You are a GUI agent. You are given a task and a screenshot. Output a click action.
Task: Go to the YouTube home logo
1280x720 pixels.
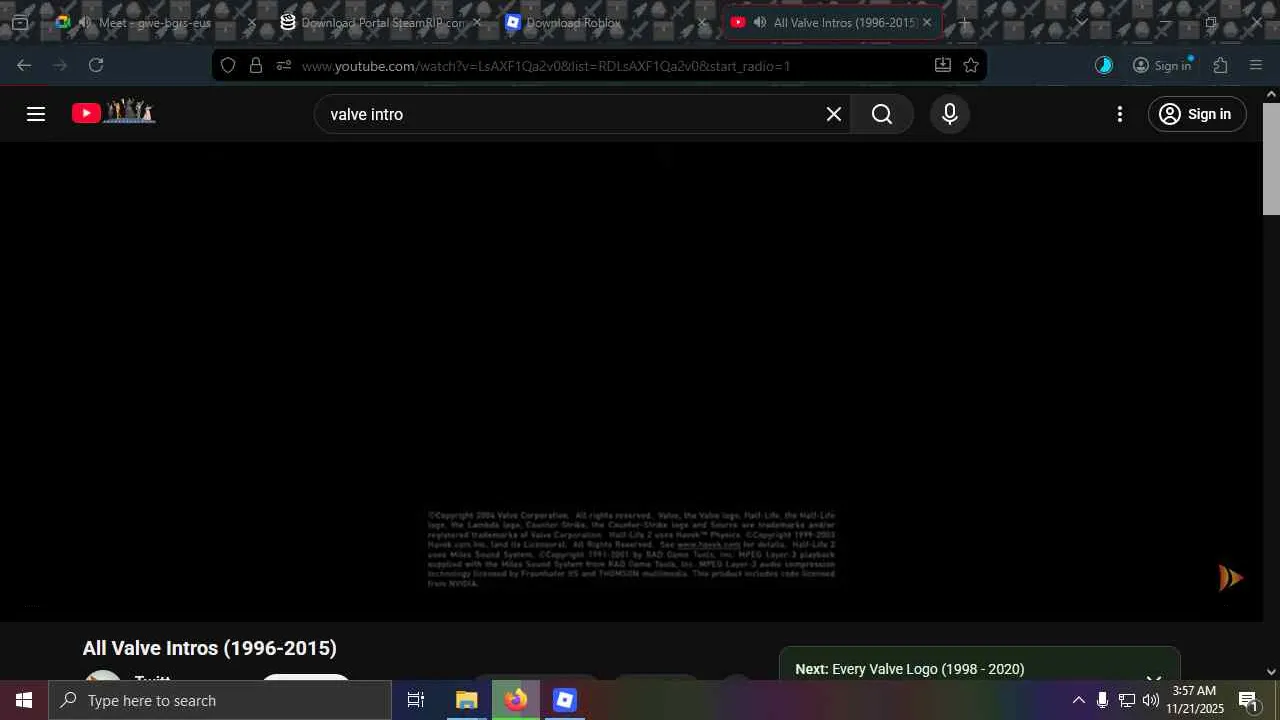[x=113, y=112]
